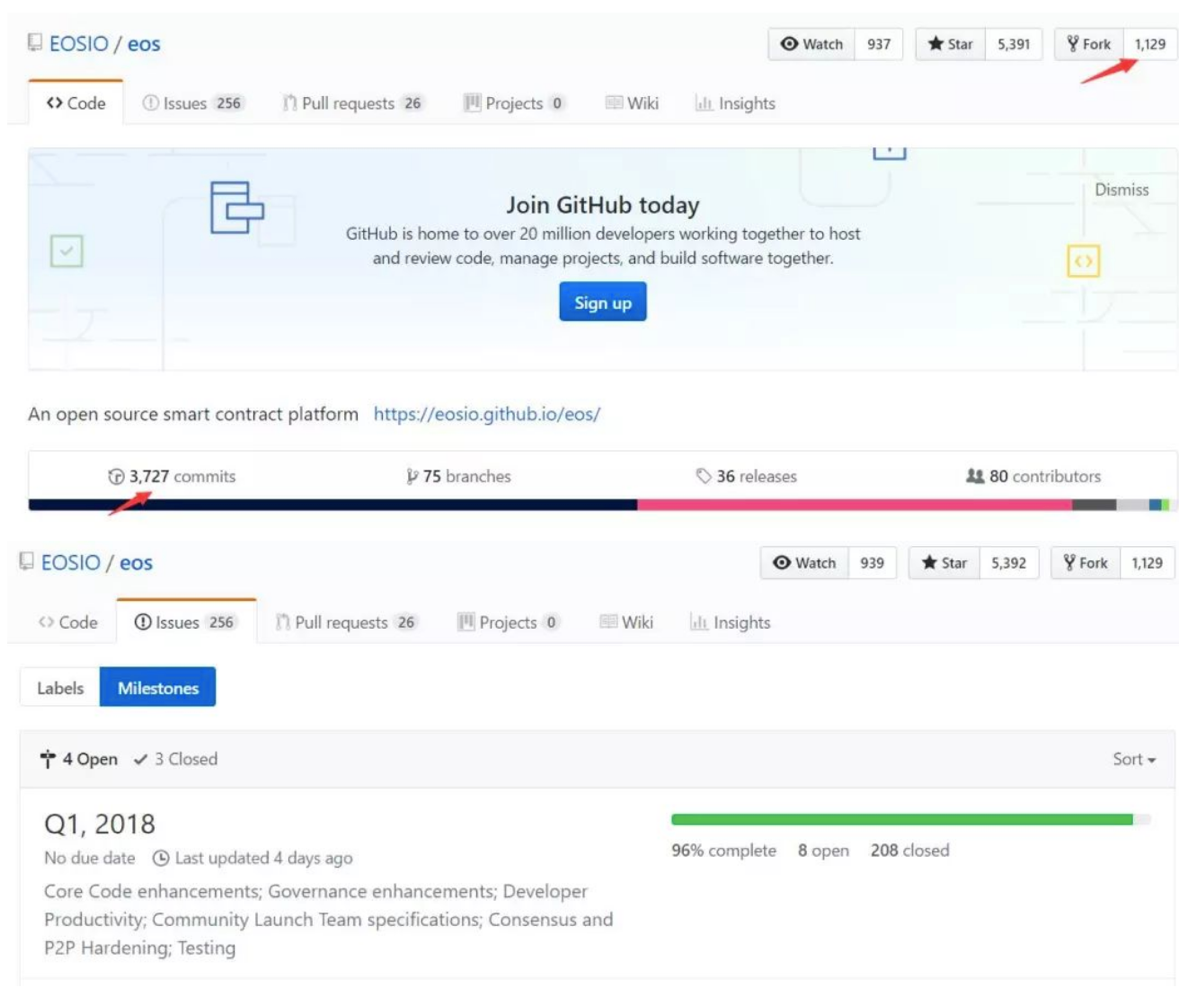Open the 939 watchers count
The height and width of the screenshot is (997, 1179).
872,563
